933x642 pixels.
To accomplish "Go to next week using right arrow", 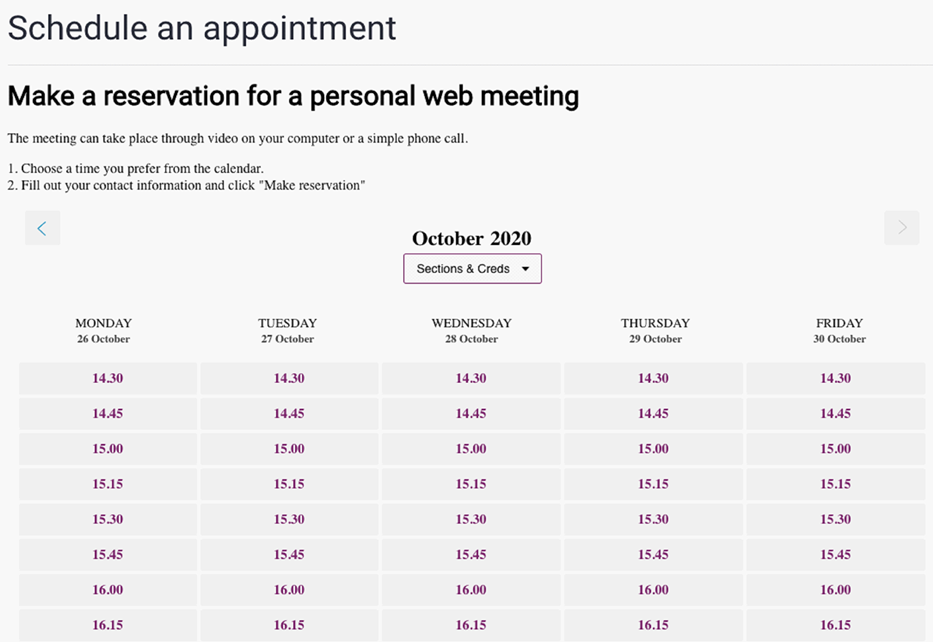I will click(x=902, y=228).
